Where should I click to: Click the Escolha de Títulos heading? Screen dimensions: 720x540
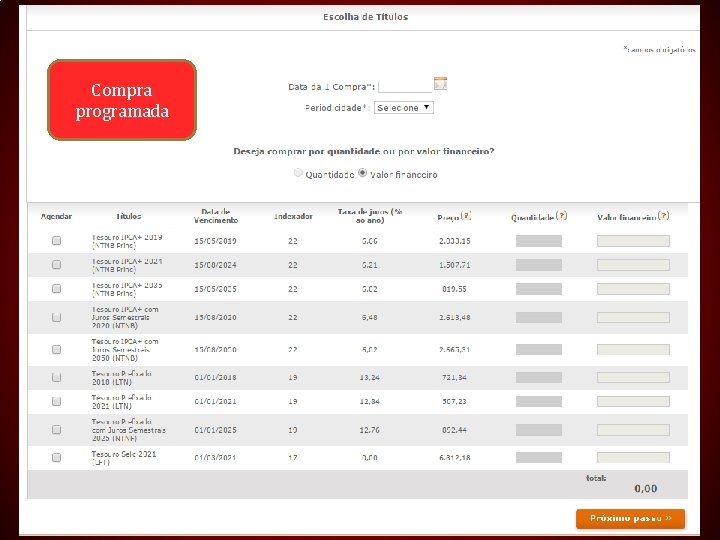coord(366,17)
